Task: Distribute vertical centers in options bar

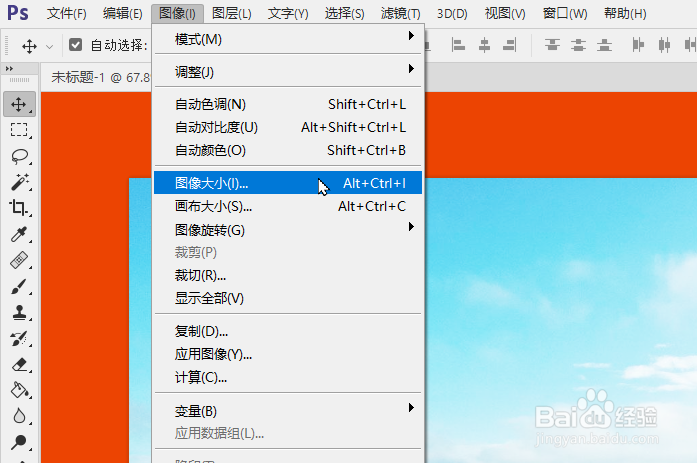Action: click(x=578, y=45)
